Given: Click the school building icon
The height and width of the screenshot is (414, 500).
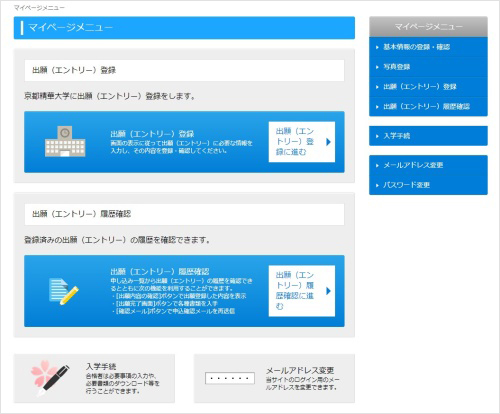Looking at the screenshot, I should (x=65, y=141).
